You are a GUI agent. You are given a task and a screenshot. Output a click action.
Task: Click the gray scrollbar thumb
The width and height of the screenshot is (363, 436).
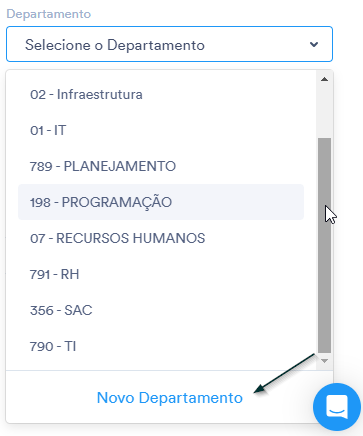324,245
